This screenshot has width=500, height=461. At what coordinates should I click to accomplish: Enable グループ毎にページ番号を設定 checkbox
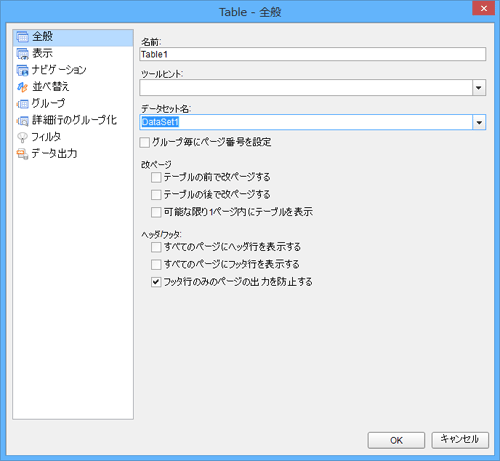(x=145, y=143)
